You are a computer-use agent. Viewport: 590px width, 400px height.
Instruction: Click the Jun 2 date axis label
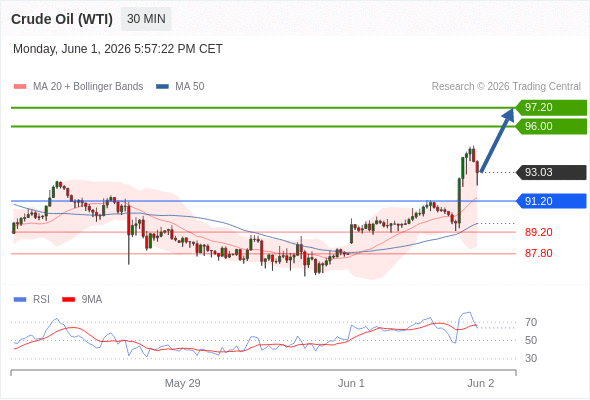coord(481,383)
